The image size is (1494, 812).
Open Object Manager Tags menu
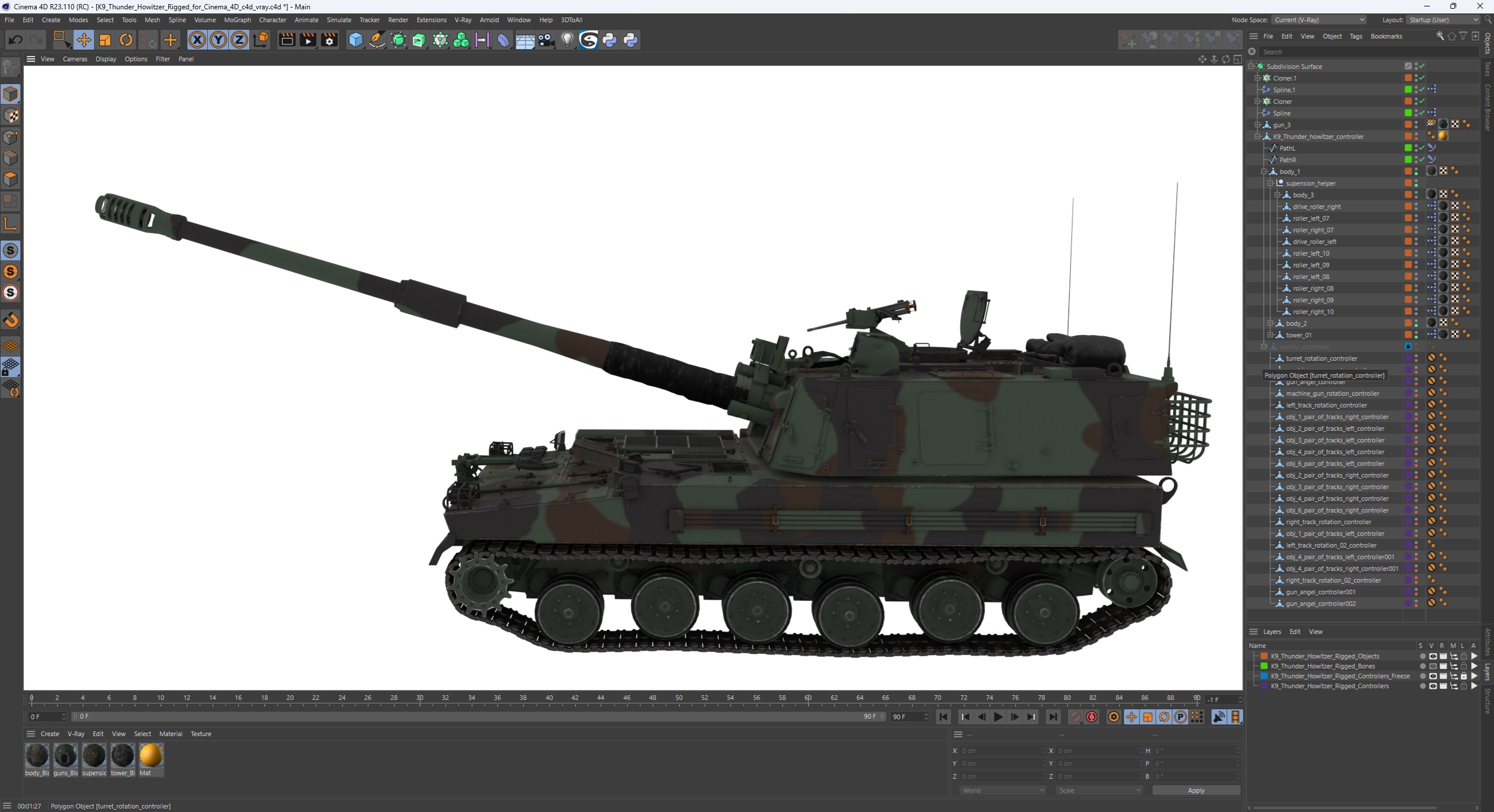click(x=1356, y=36)
